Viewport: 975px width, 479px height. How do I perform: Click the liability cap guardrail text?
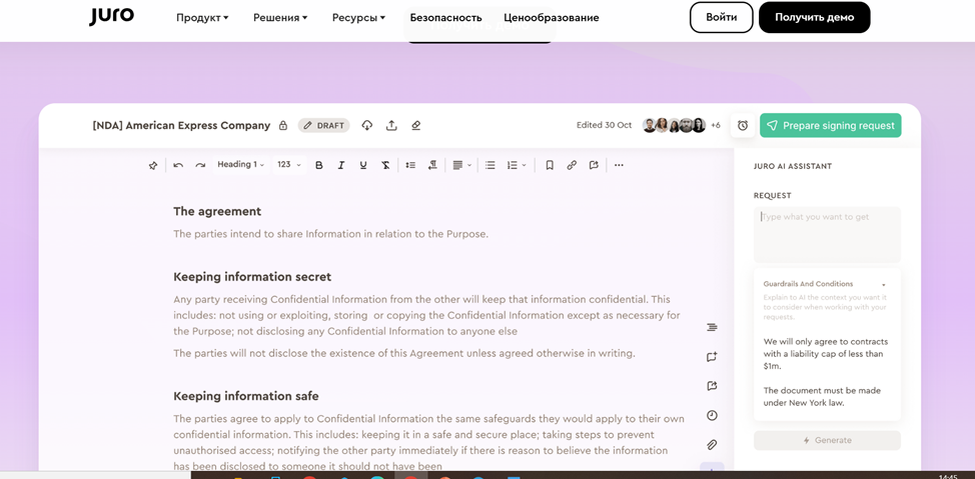click(826, 354)
